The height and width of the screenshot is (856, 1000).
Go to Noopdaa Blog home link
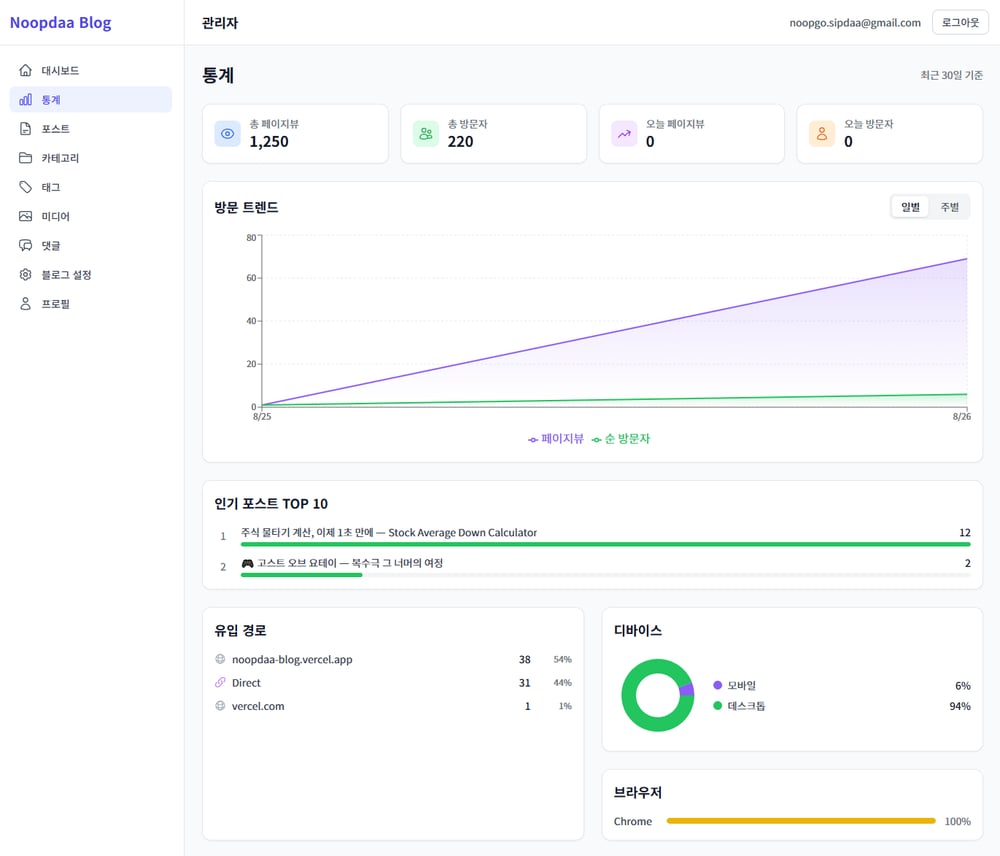tap(61, 22)
